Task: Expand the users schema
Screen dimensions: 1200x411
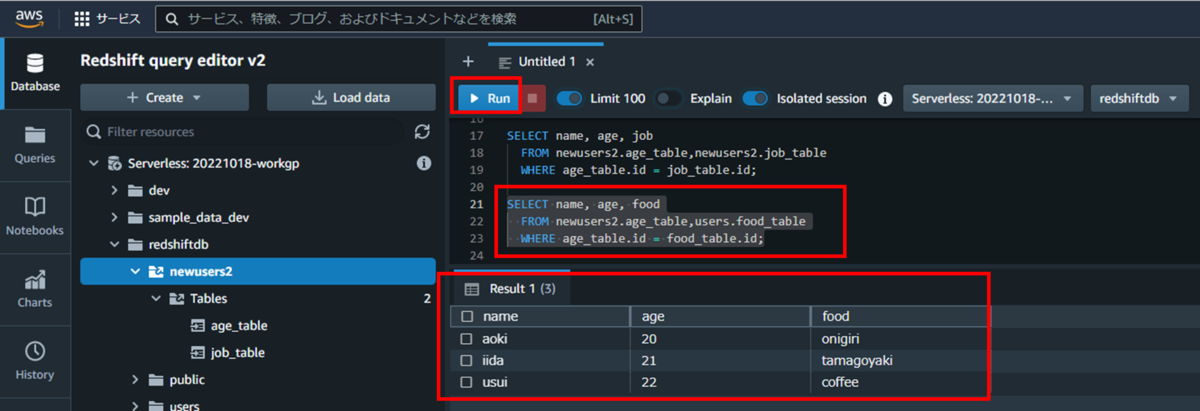Action: 135,406
